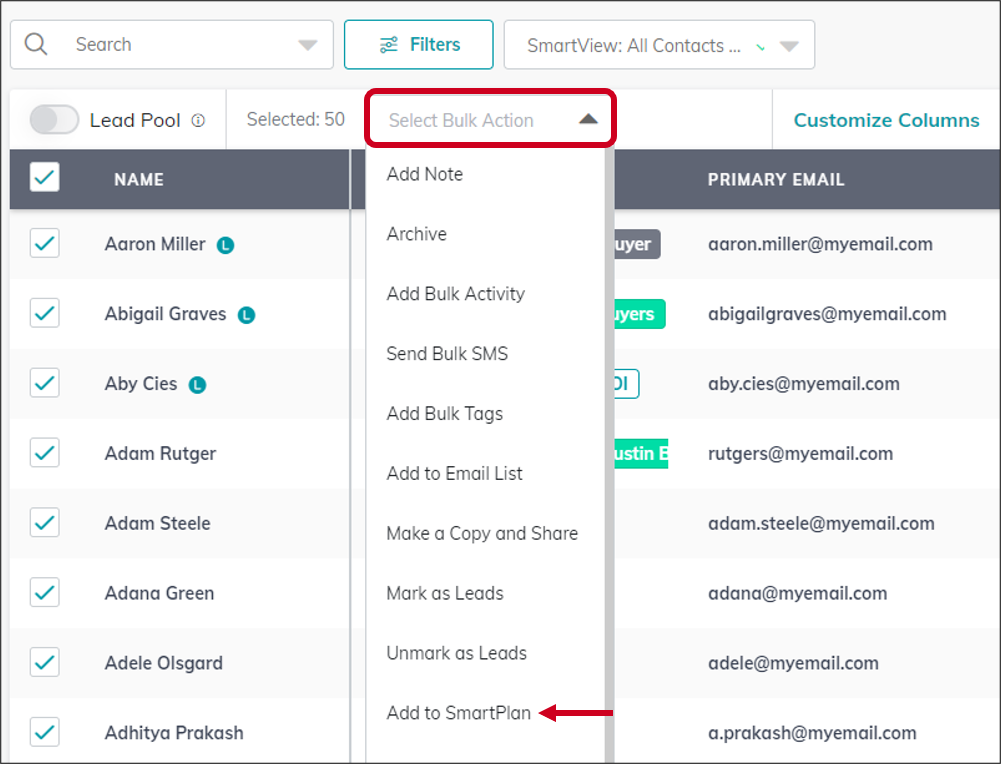Viewport: 1001px width, 764px height.
Task: Open Customize Columns link
Action: point(886,120)
